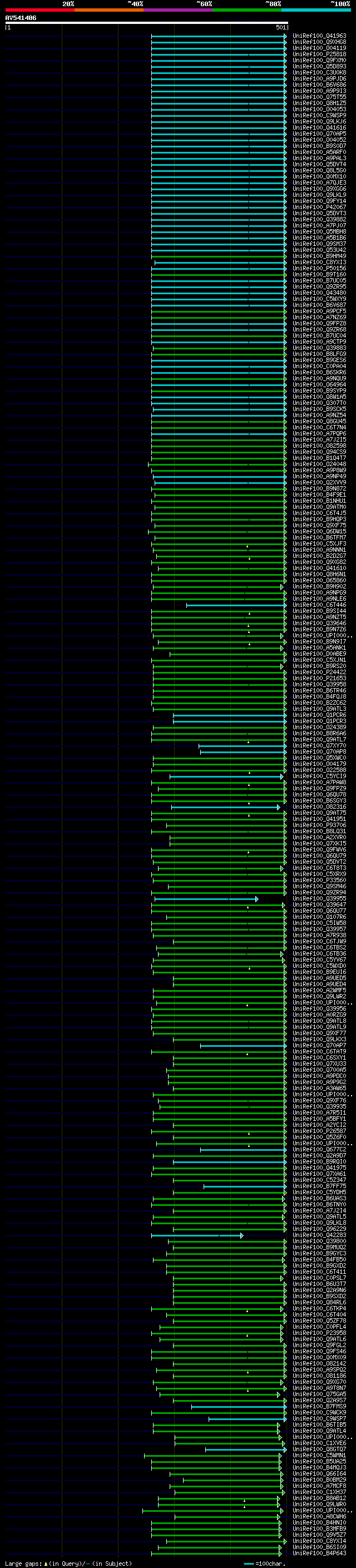
Task: Select the UniRef100_Q39882 label
Action: (x=319, y=219)
